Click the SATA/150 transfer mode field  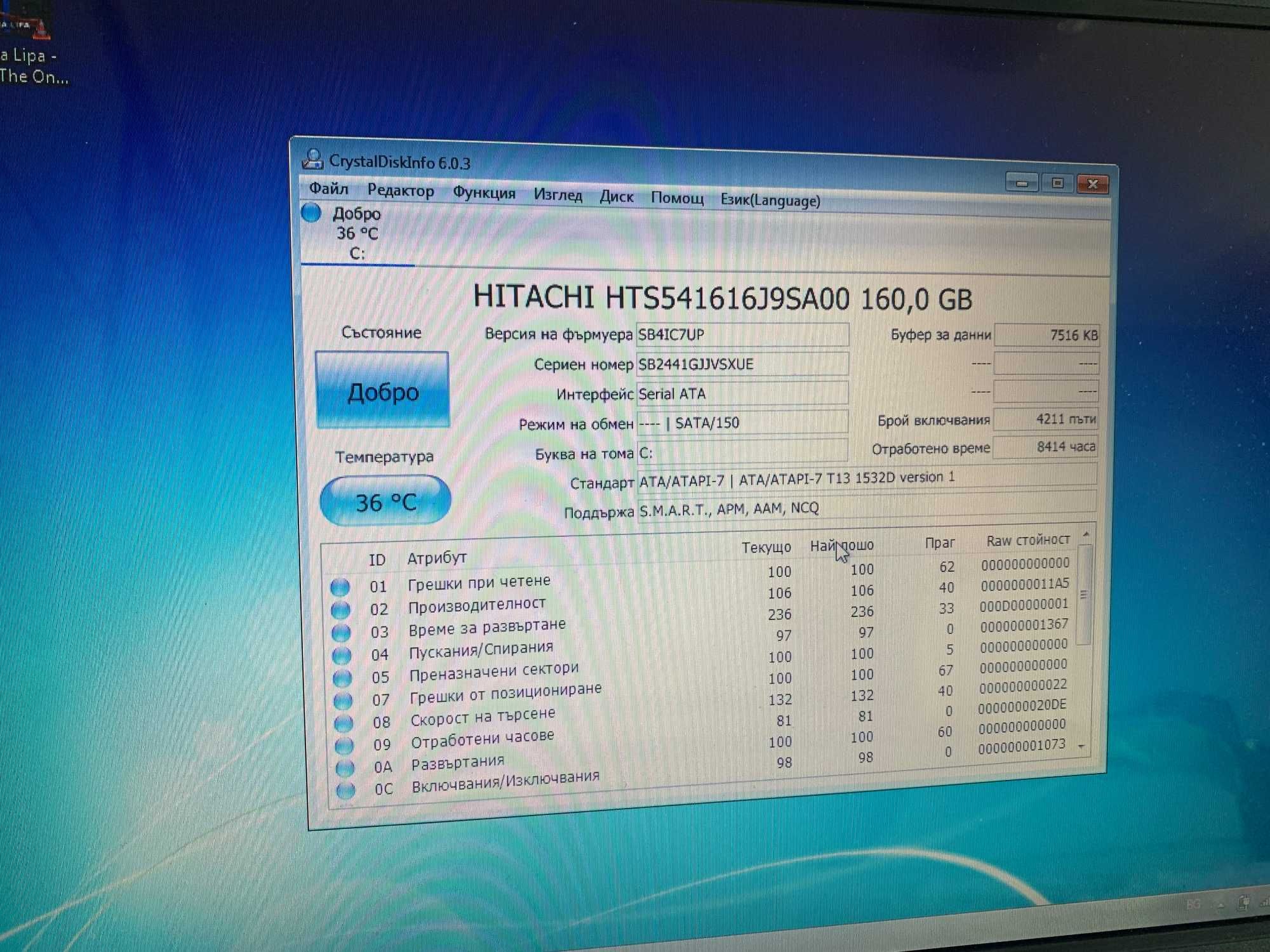[742, 423]
